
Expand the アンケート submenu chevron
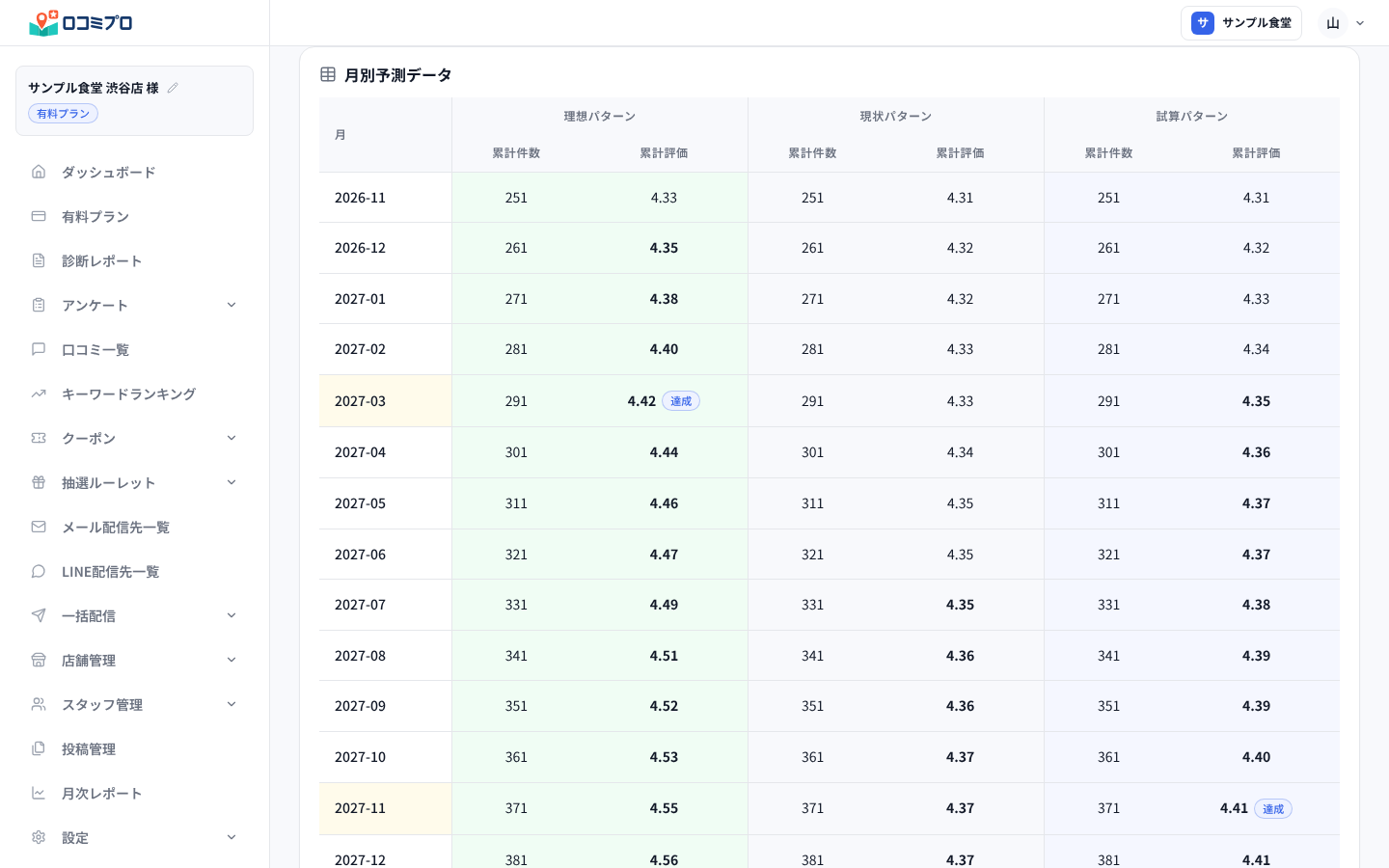[231, 305]
